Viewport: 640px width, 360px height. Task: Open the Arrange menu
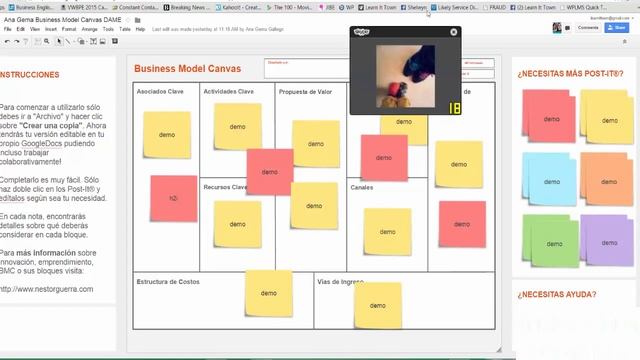coord(89,29)
